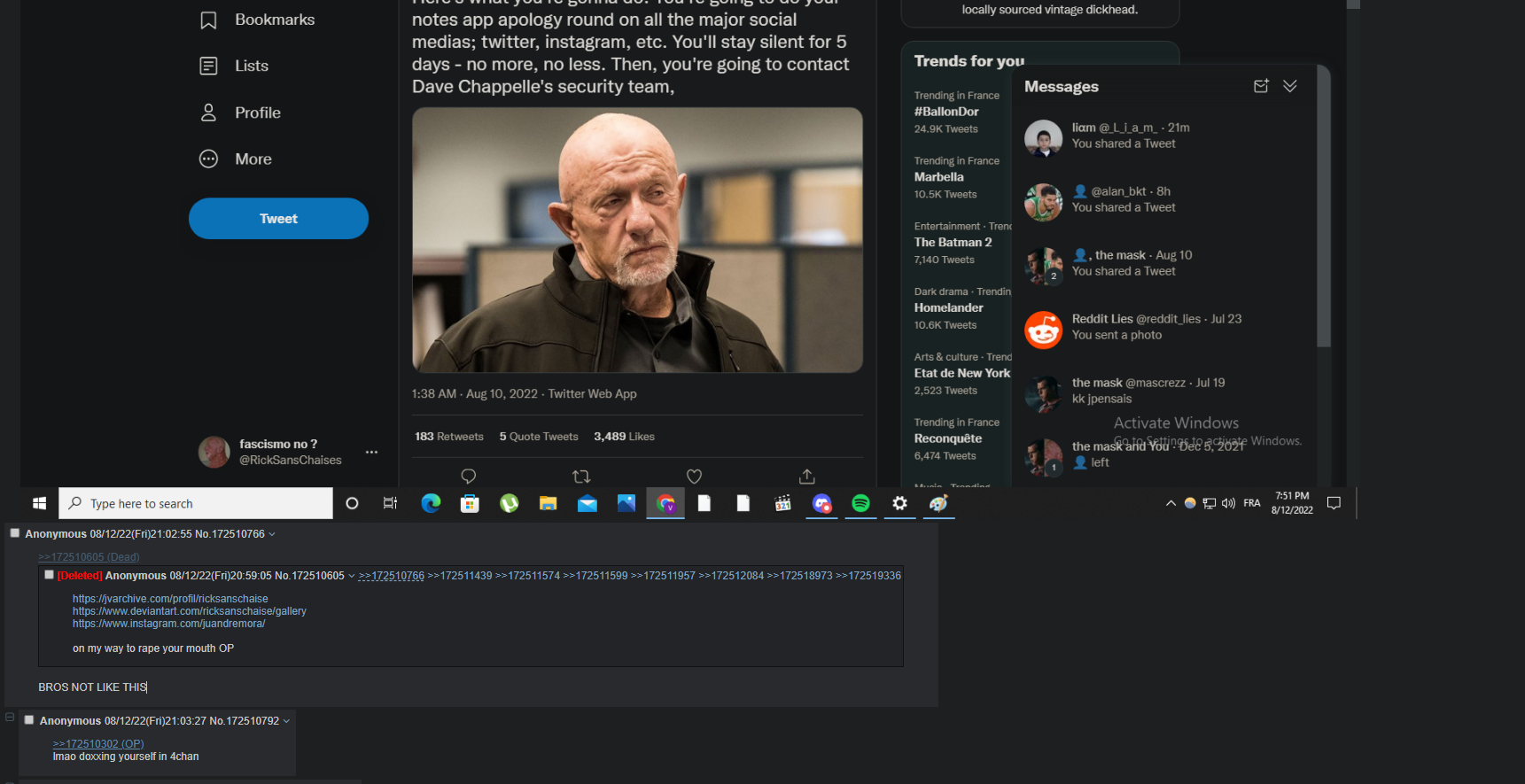Click the Messages drawer scrollbar
This screenshot has height=784, width=1525.
click(1323, 206)
